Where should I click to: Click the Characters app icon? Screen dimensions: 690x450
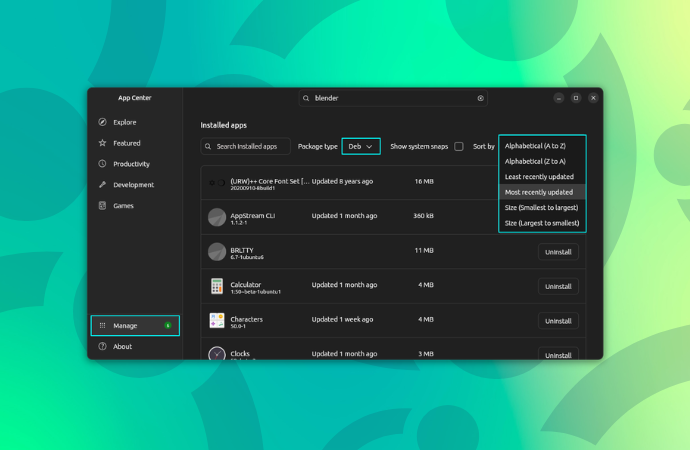tap(217, 320)
